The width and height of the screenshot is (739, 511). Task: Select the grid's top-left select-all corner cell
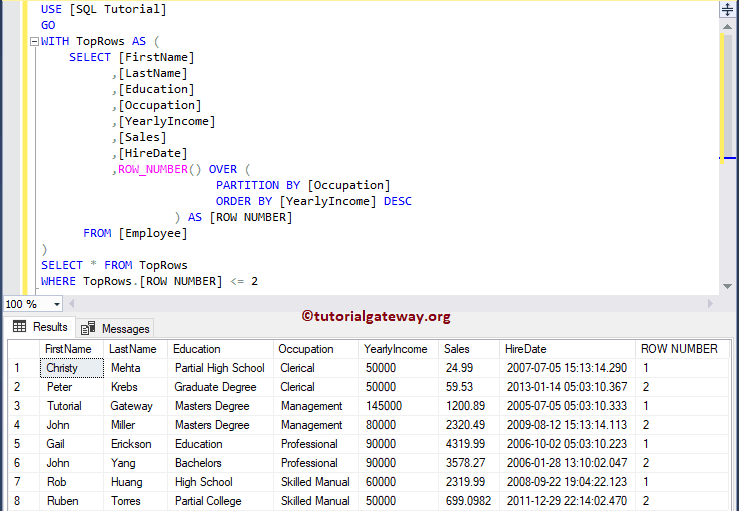[x=22, y=349]
